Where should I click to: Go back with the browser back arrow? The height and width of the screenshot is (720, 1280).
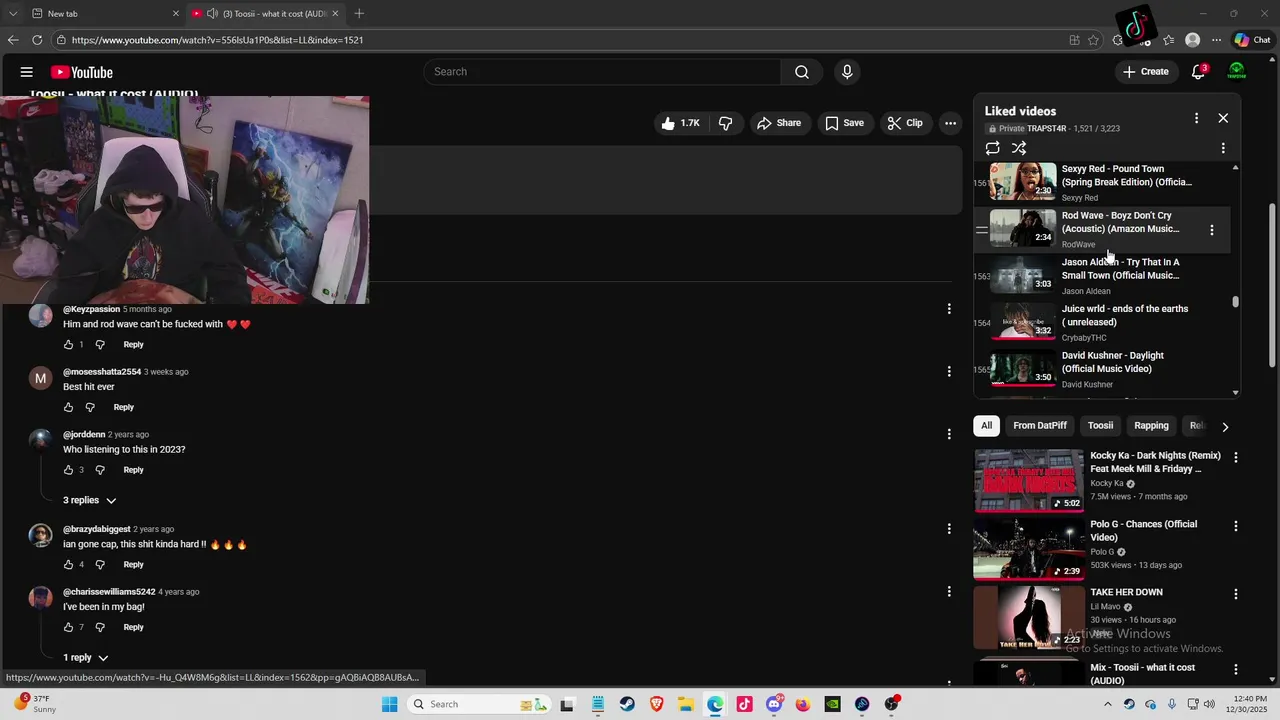click(12, 40)
